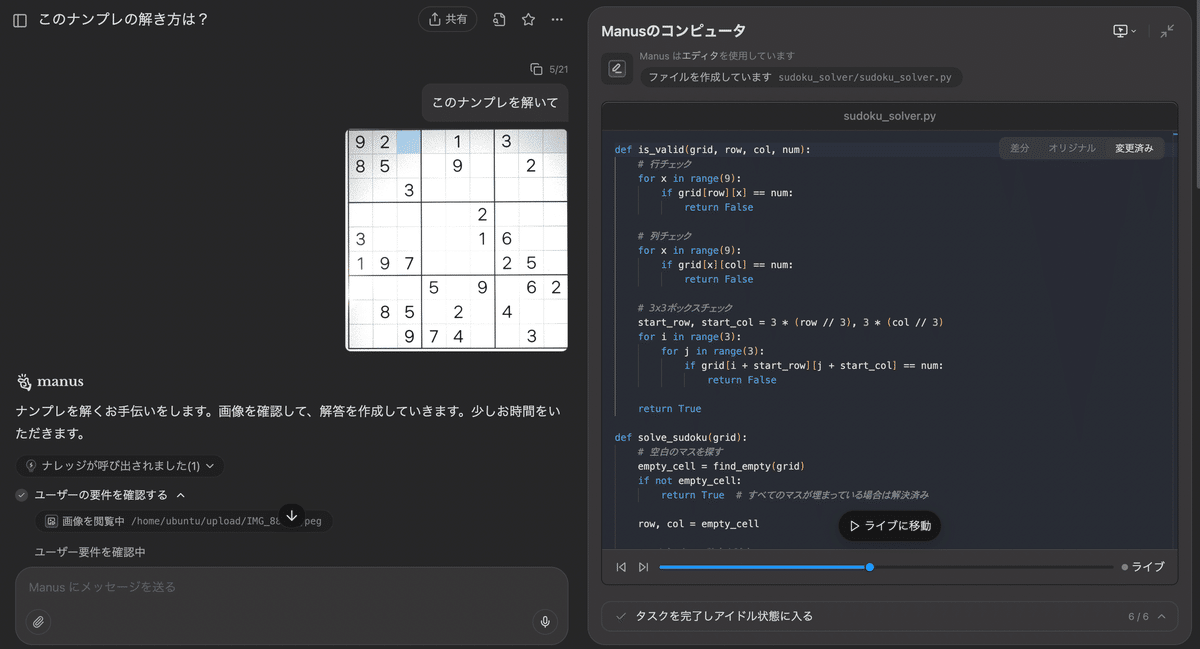Click the file search icon in the top bar
Viewport: 1200px width, 649px height.
(x=499, y=19)
